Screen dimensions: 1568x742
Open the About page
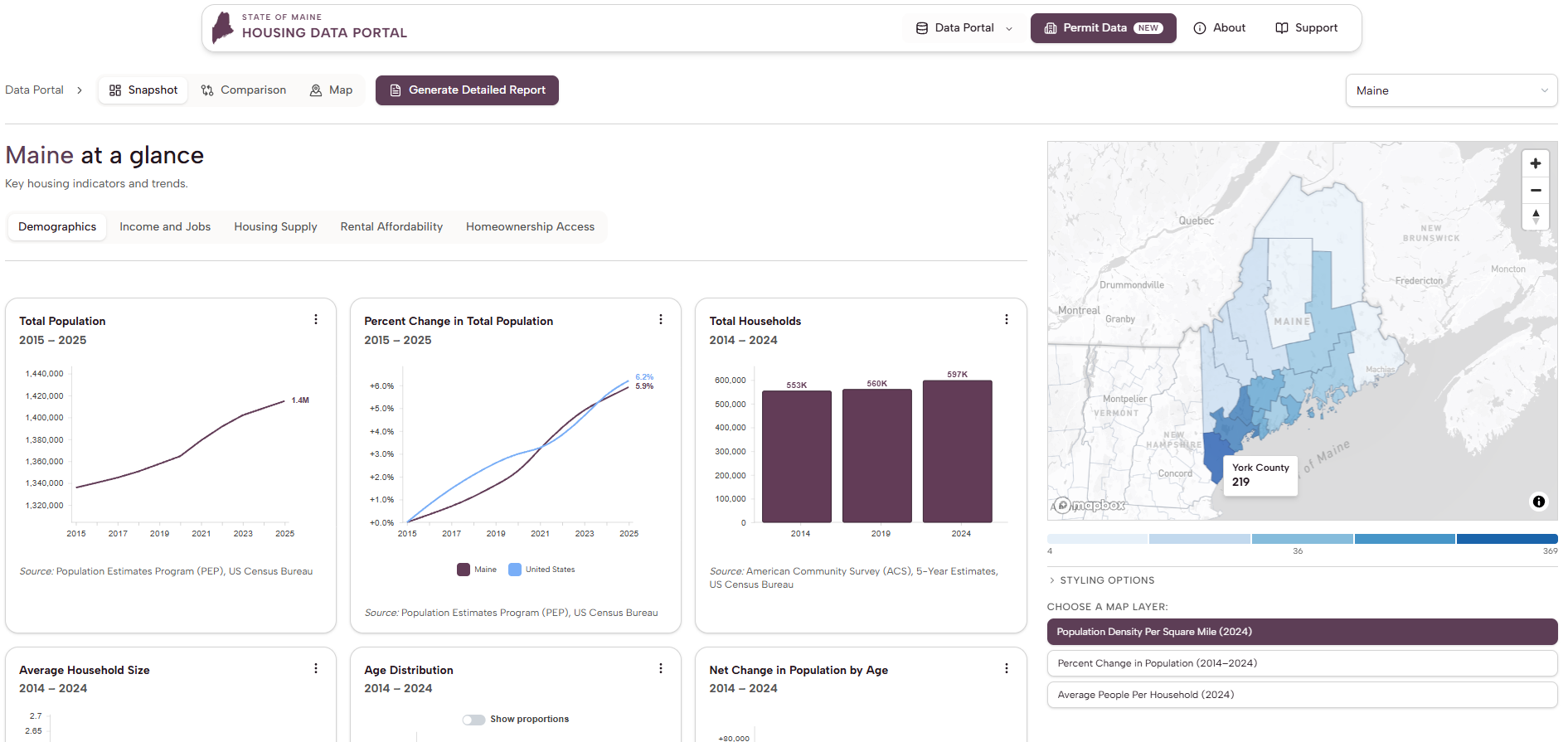(1219, 28)
